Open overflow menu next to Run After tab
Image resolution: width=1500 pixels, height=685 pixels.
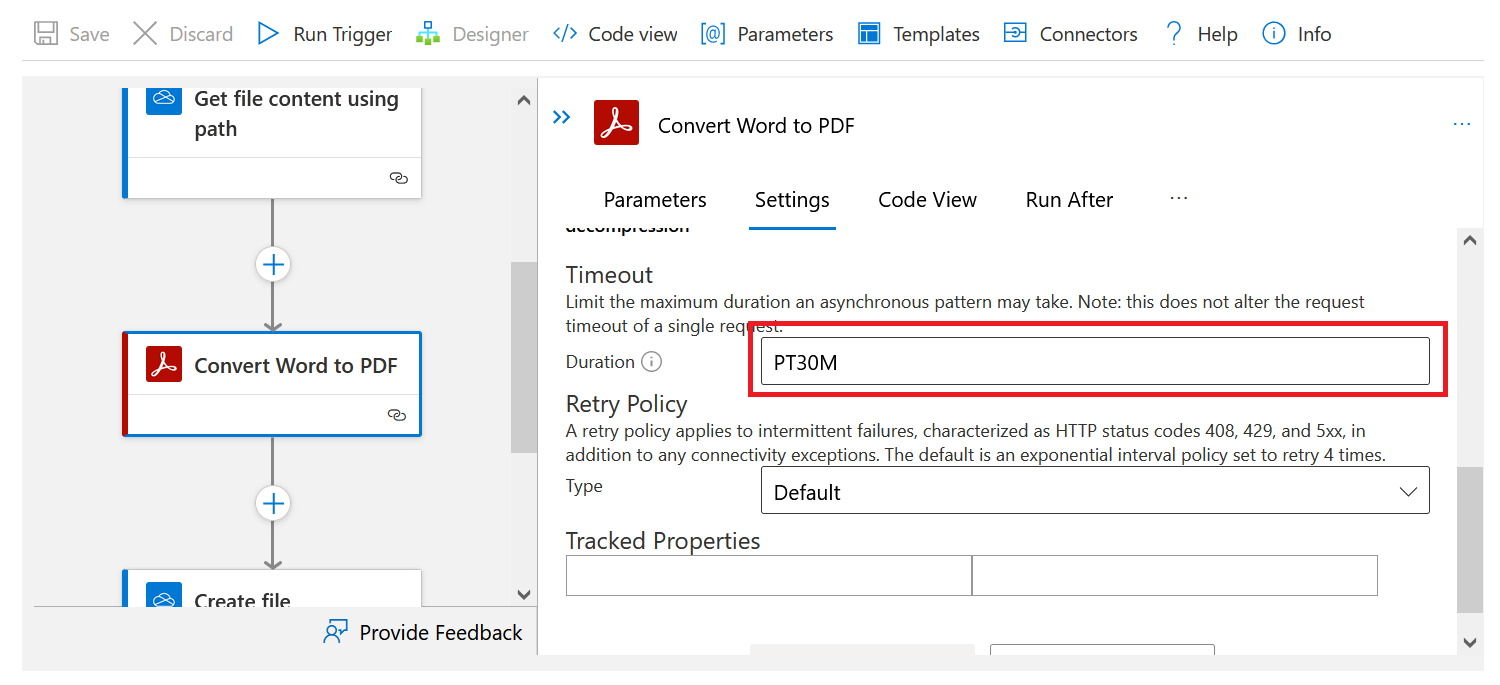1178,199
